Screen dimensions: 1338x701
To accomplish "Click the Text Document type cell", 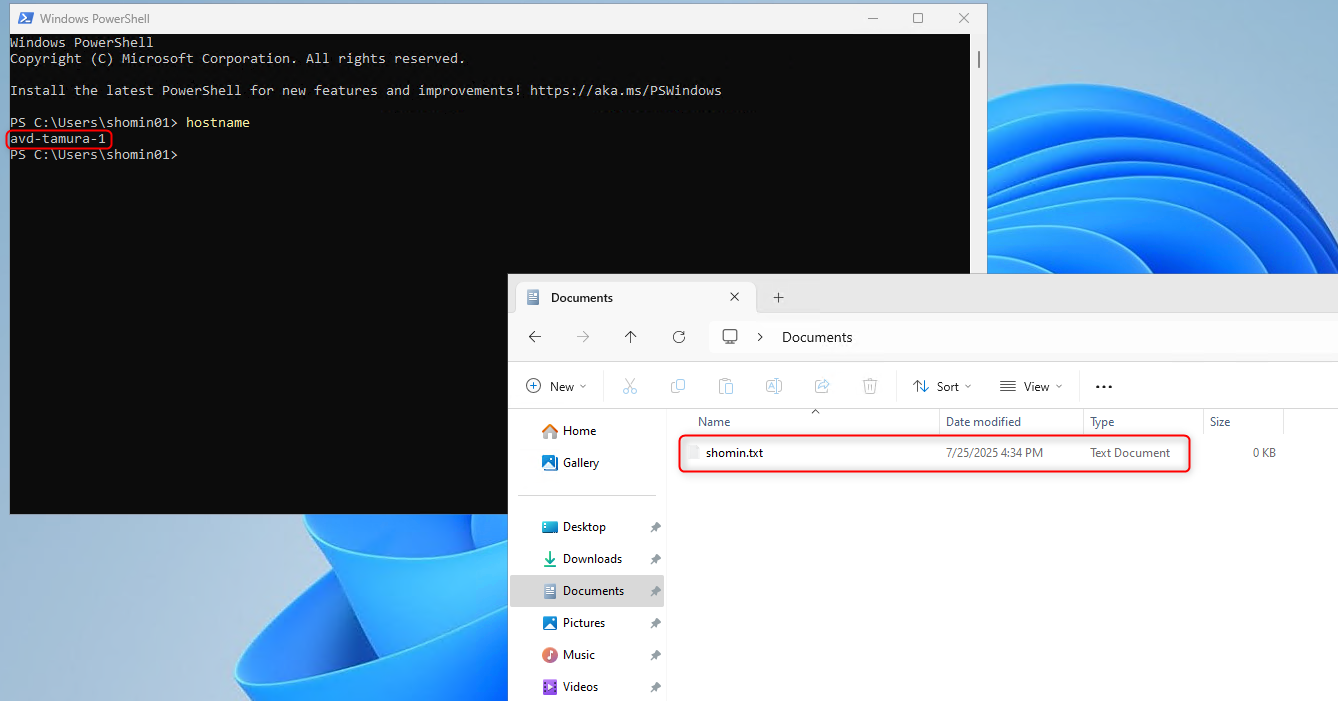I will pyautogui.click(x=1130, y=453).
